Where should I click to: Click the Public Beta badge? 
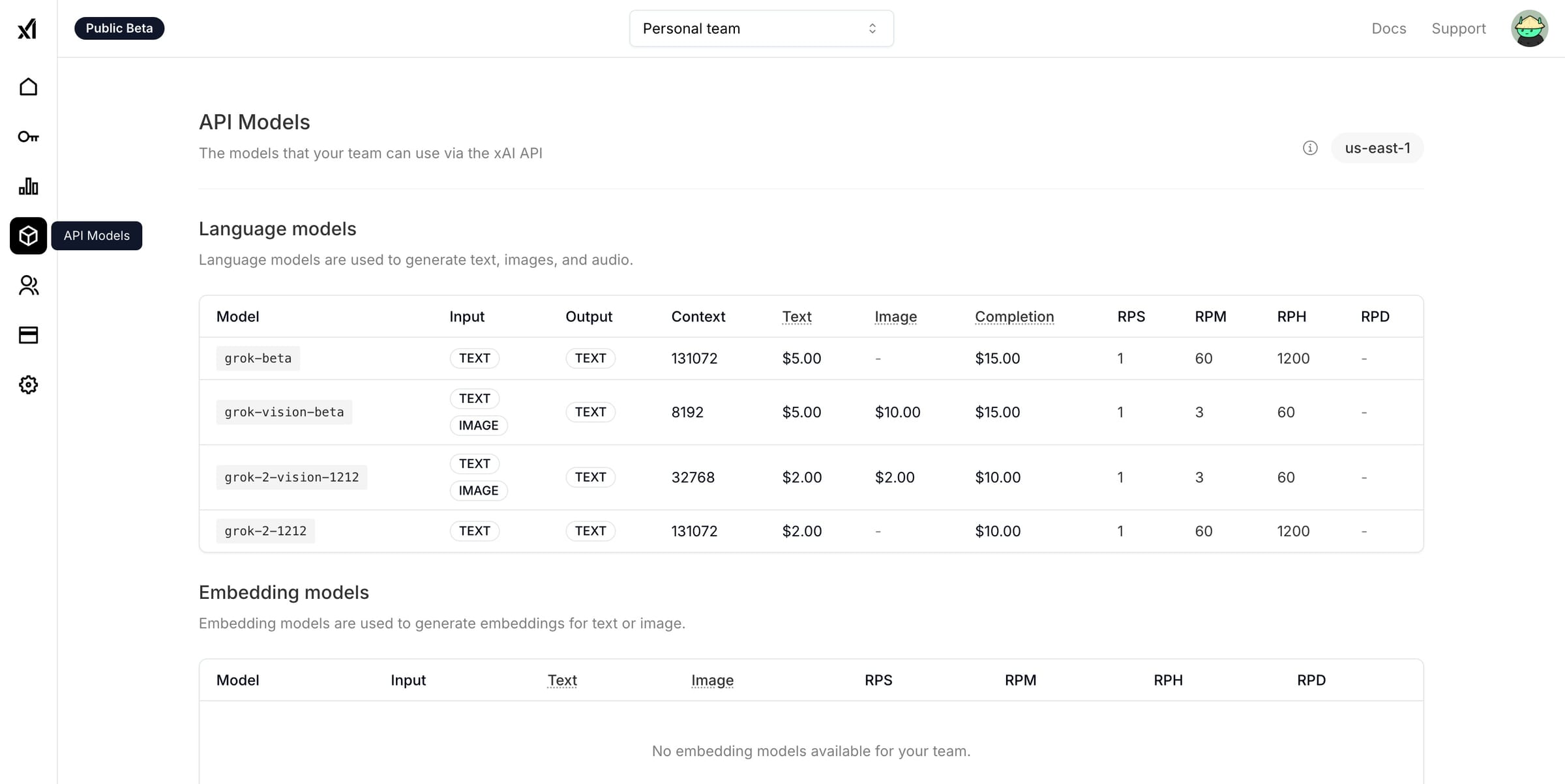coord(119,29)
